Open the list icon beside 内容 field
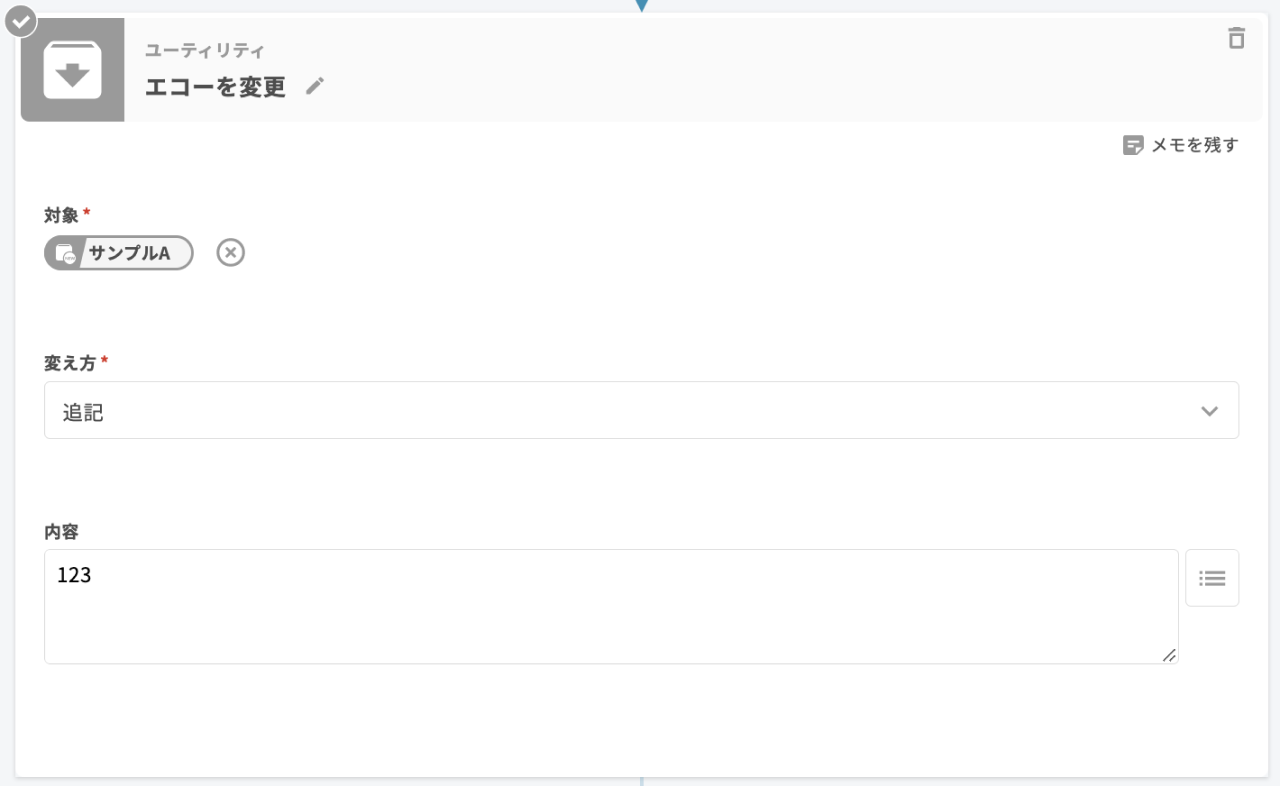The height and width of the screenshot is (791, 1280). pos(1212,578)
